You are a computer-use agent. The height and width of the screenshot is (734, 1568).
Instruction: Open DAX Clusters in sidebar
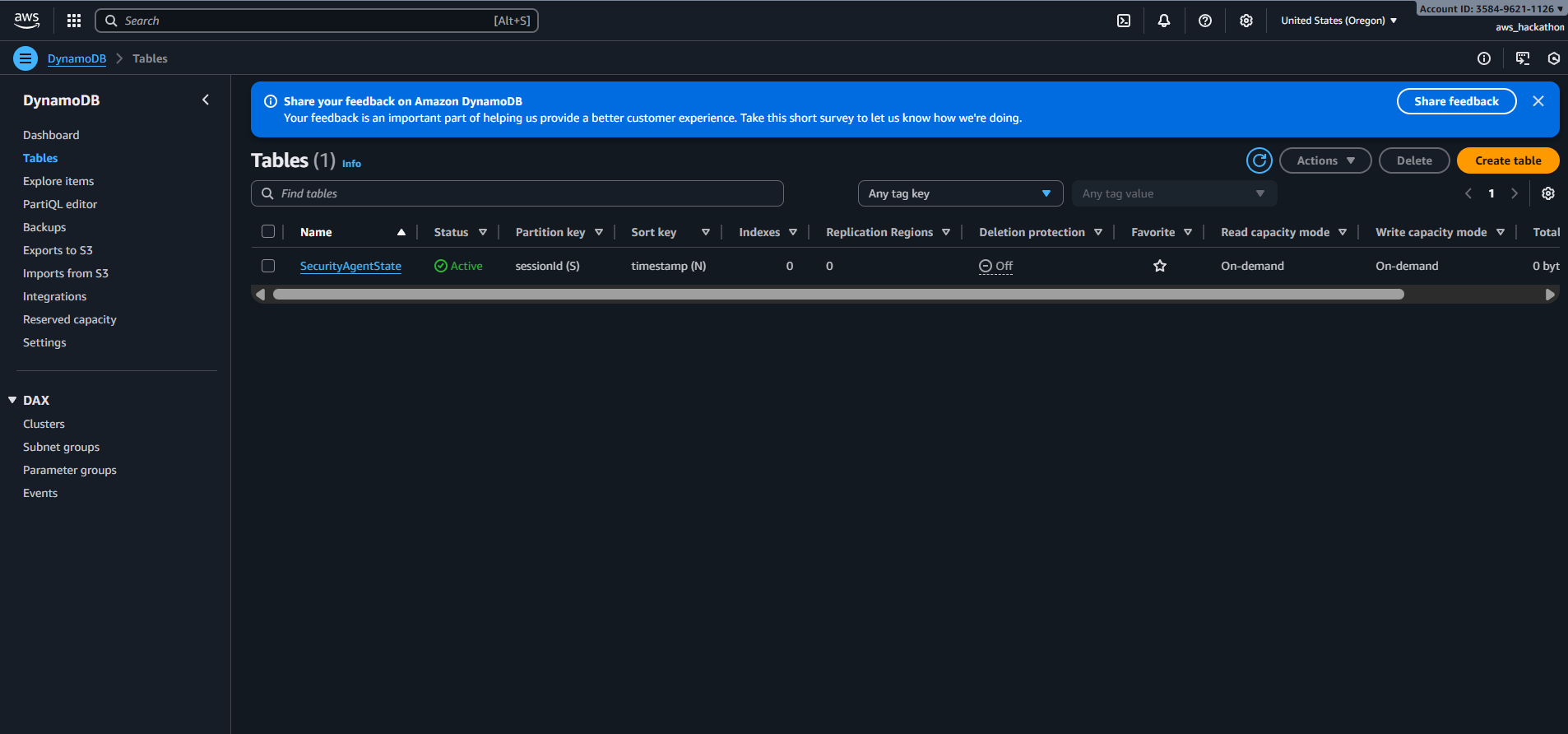coord(44,424)
